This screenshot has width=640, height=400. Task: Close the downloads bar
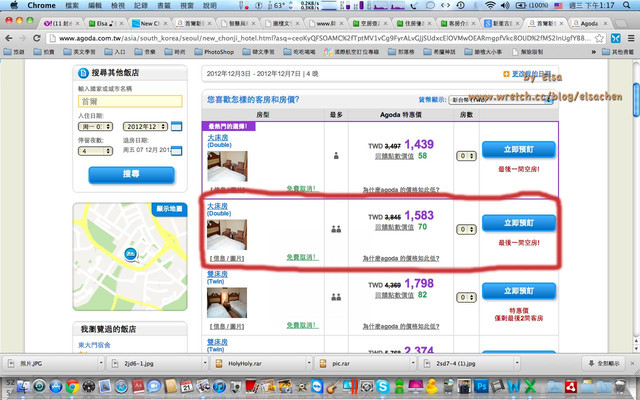633,363
